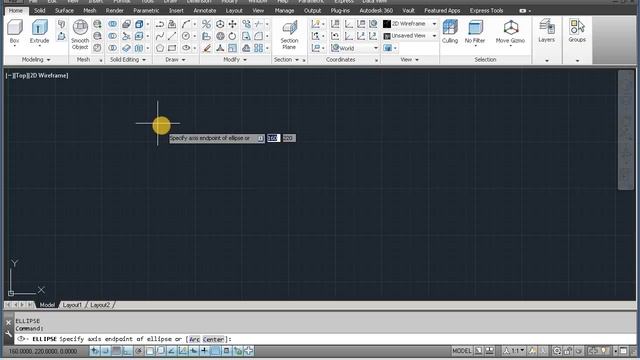This screenshot has height=360, width=640.
Task: Switch to the Surface ribbon tab
Action: [x=64, y=11]
